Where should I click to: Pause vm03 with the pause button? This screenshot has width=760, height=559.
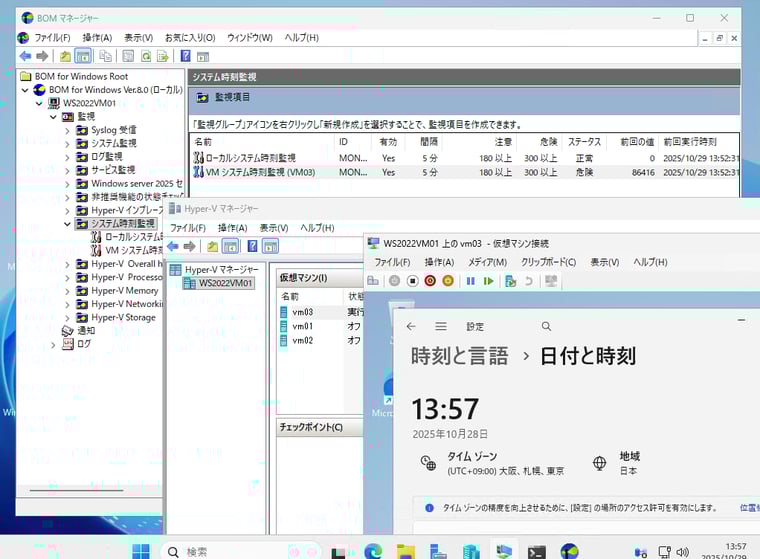pyautogui.click(x=470, y=281)
